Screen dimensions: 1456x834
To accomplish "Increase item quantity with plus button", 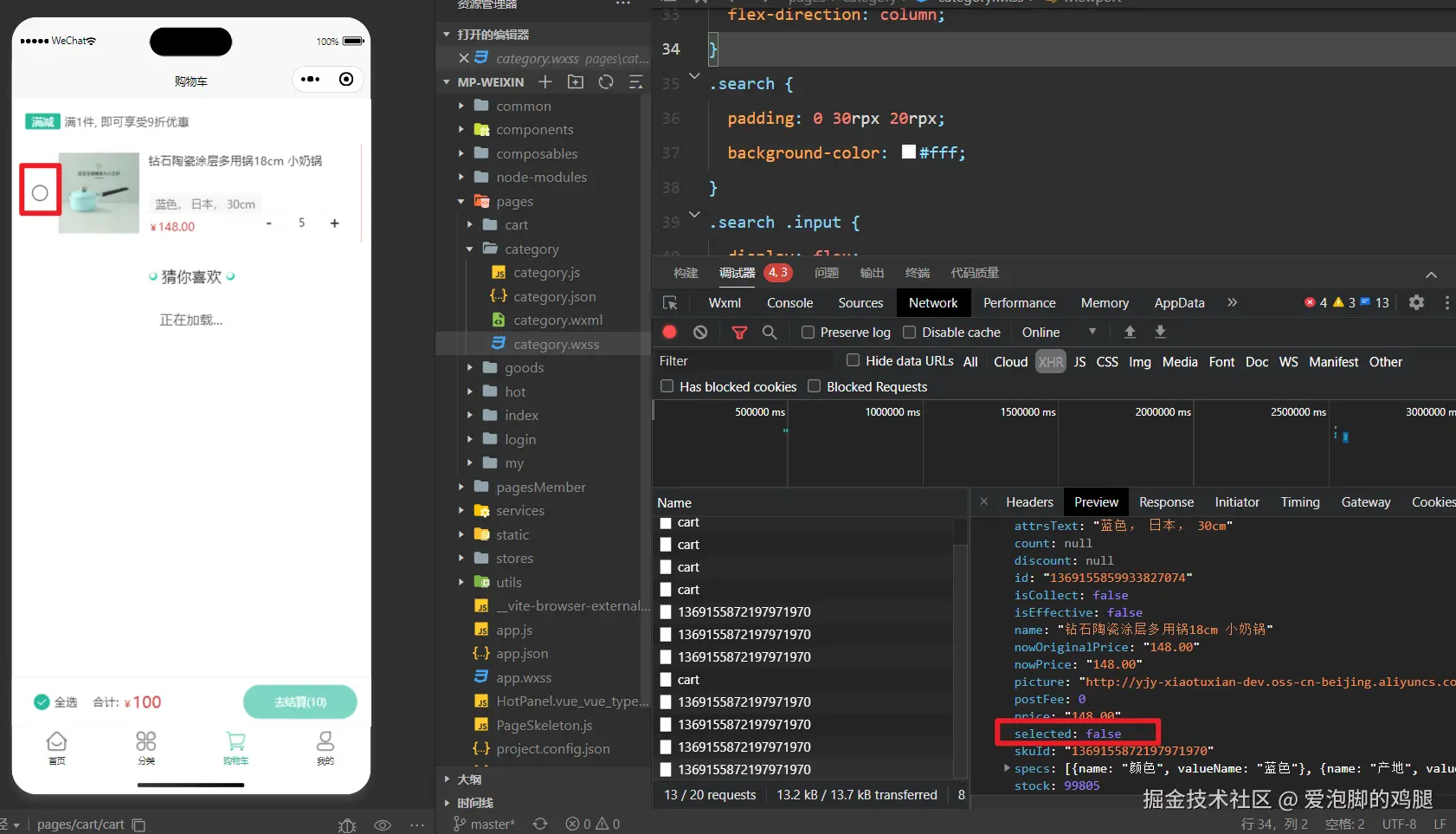I will 334,223.
